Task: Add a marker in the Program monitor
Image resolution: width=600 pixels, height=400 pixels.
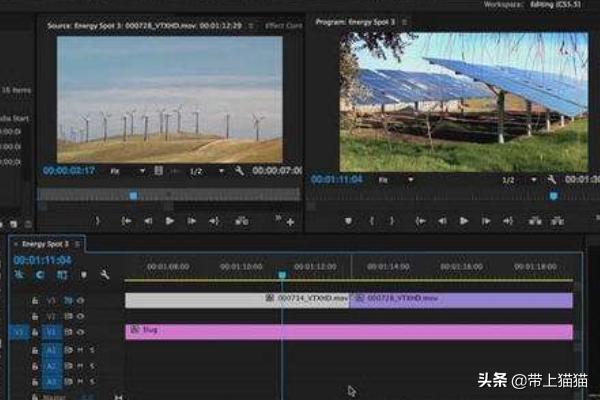Action: point(349,221)
